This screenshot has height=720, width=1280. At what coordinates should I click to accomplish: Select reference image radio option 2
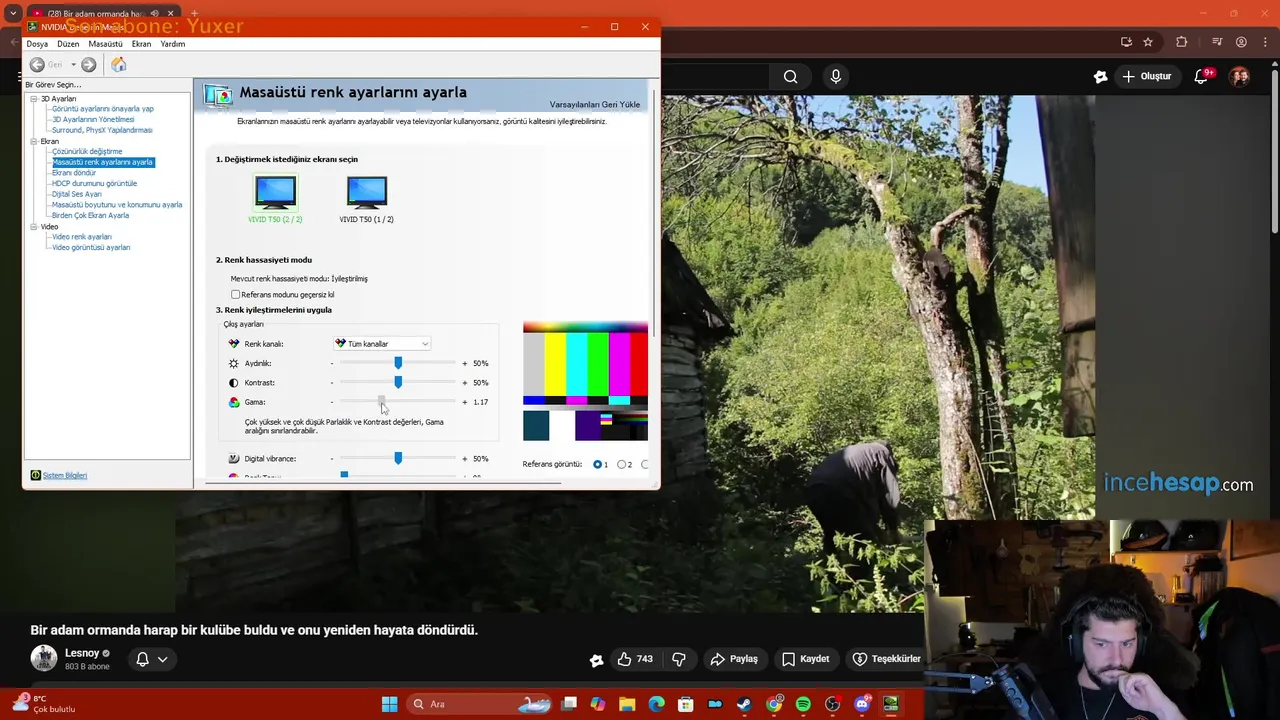pos(622,464)
